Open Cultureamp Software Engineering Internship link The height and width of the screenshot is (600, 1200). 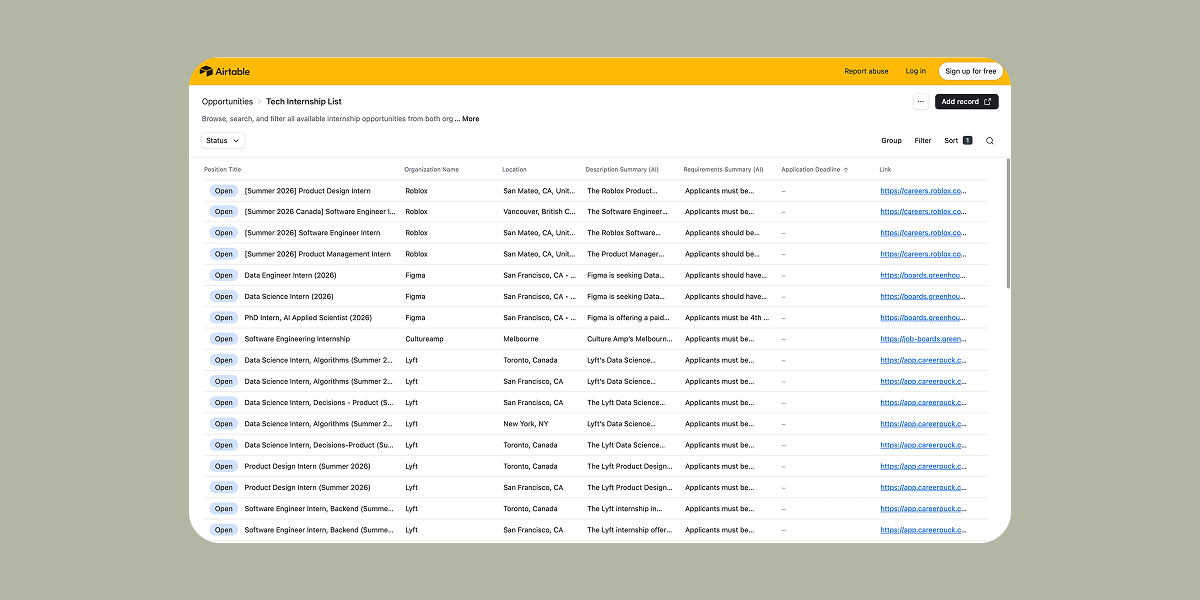point(923,339)
